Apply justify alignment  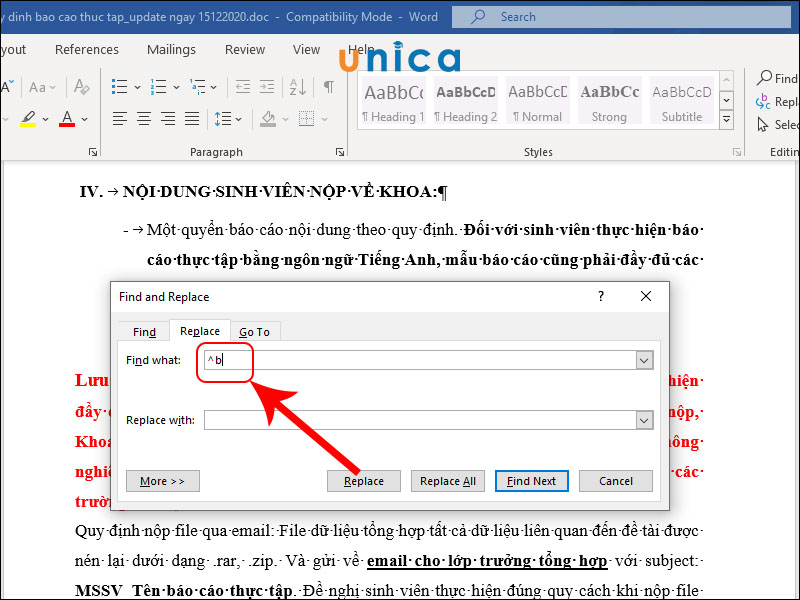[191, 120]
